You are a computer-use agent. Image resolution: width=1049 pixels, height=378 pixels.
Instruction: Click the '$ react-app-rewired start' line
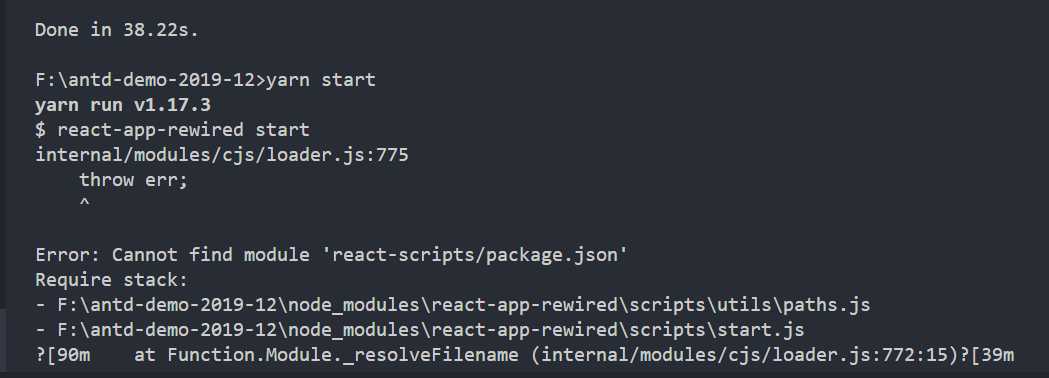click(x=172, y=130)
